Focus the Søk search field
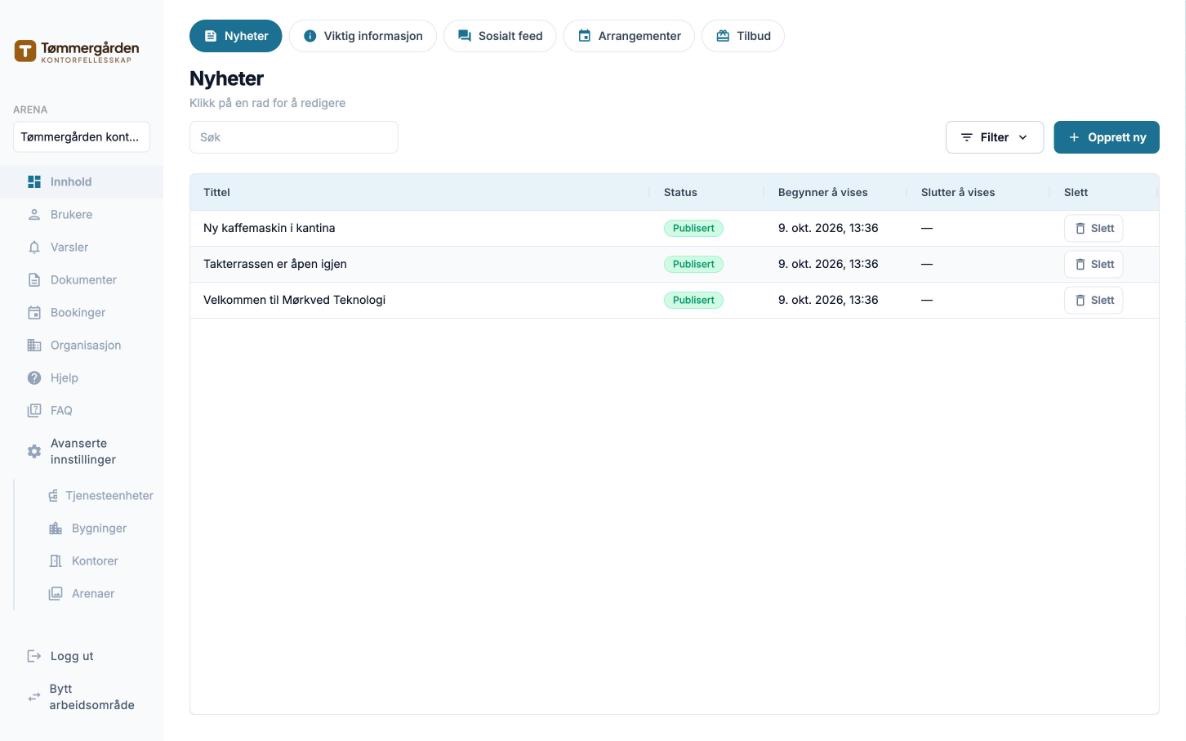This screenshot has width=1186, height=741. [293, 138]
